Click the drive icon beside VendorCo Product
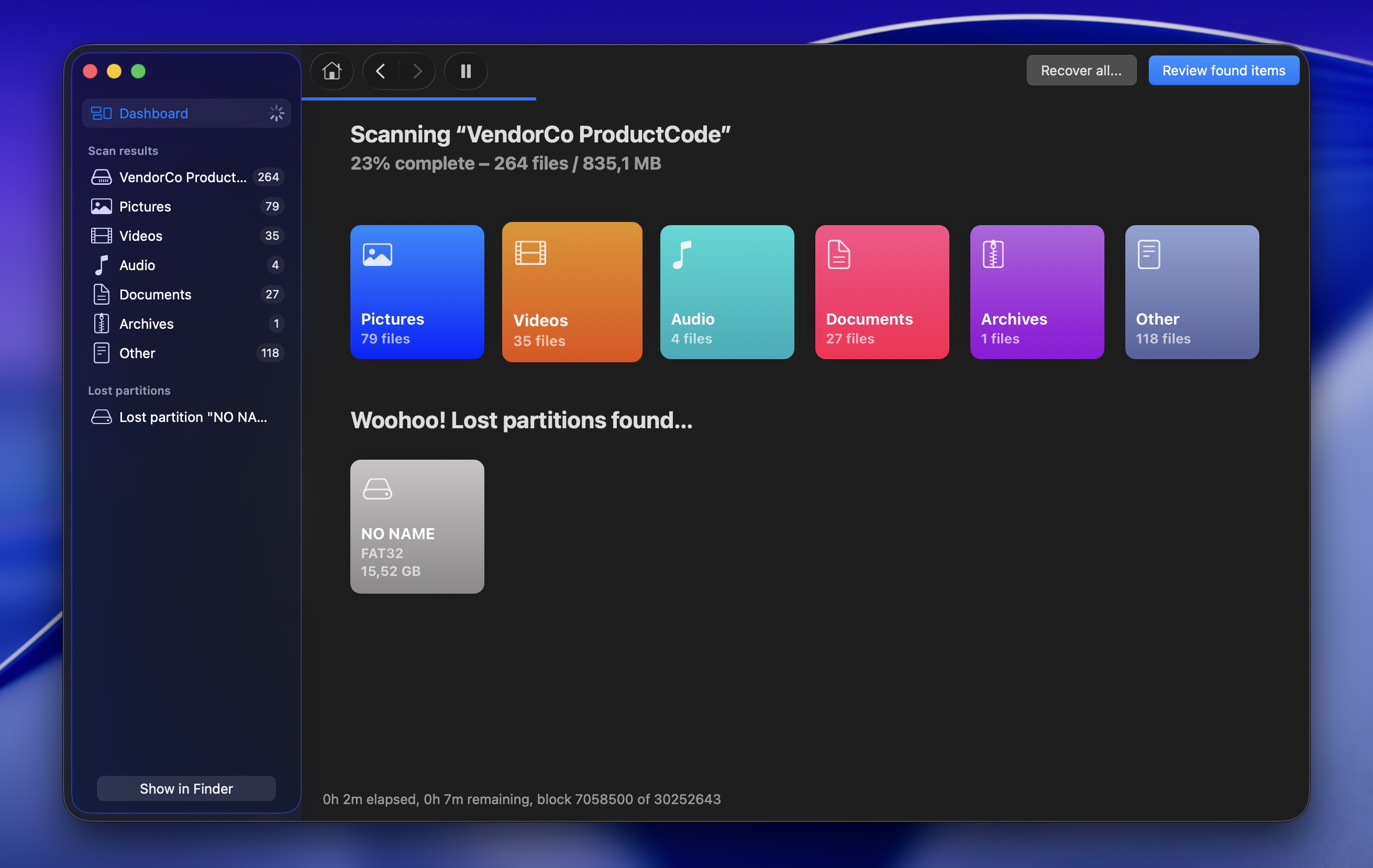Screen dimensions: 1373x868 102,177
